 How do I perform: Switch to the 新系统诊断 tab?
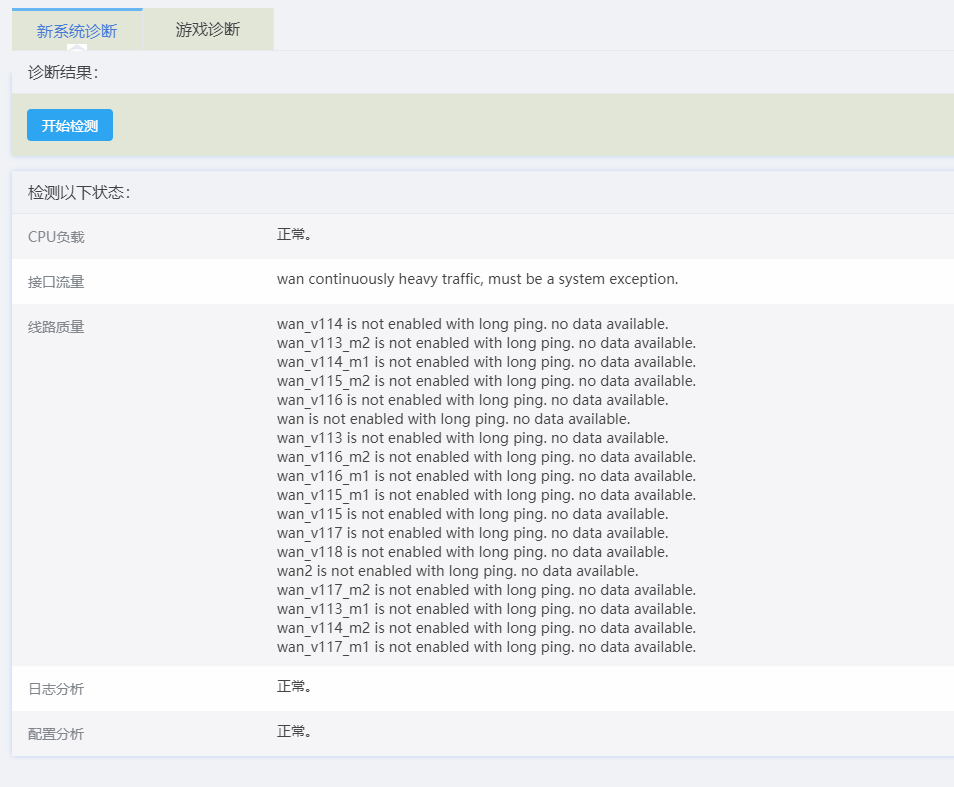(77, 30)
